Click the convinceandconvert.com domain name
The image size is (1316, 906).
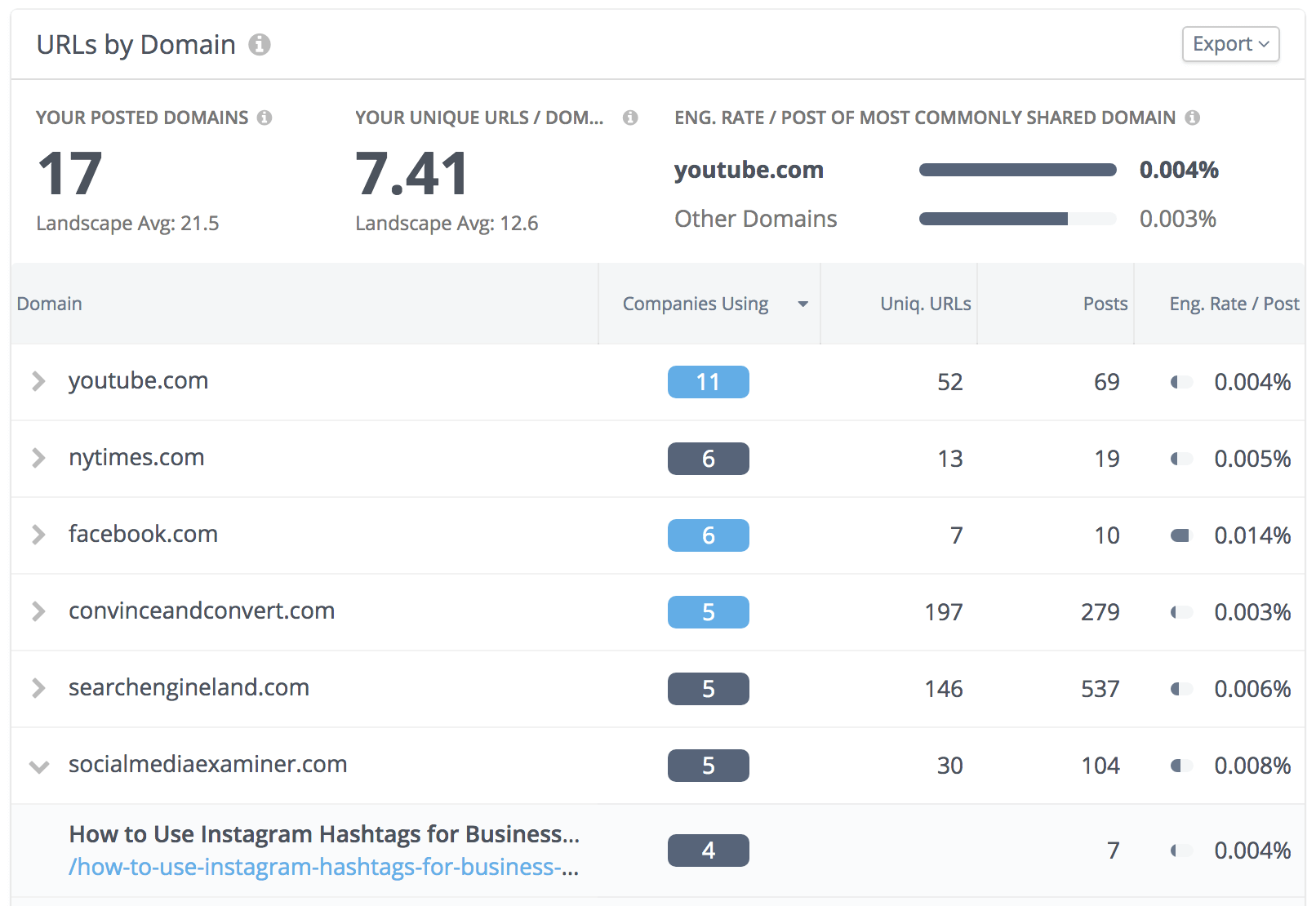point(202,611)
